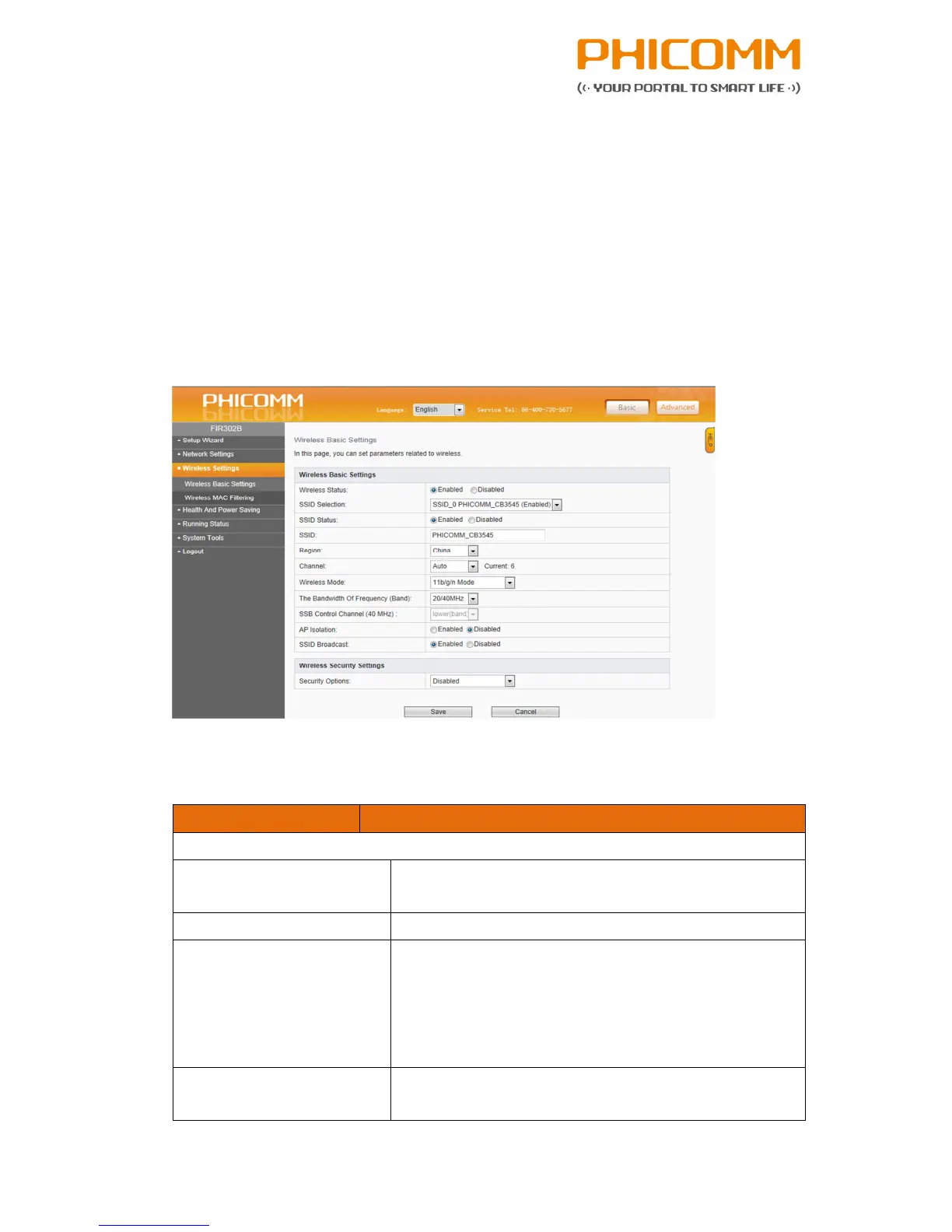Click the SSID text field PHICOMM_CB3545

tap(488, 535)
